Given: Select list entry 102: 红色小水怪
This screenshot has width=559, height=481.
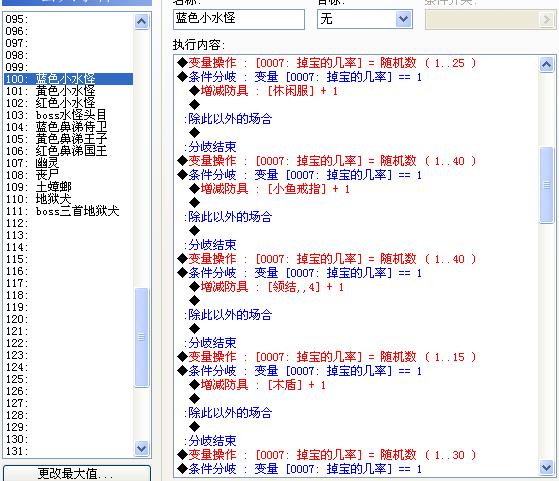Looking at the screenshot, I should 68,103.
